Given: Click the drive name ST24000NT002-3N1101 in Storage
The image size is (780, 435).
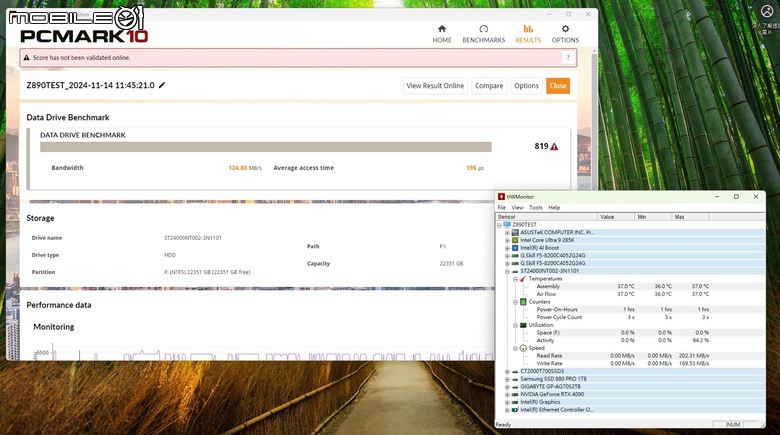Looking at the screenshot, I should tap(193, 238).
